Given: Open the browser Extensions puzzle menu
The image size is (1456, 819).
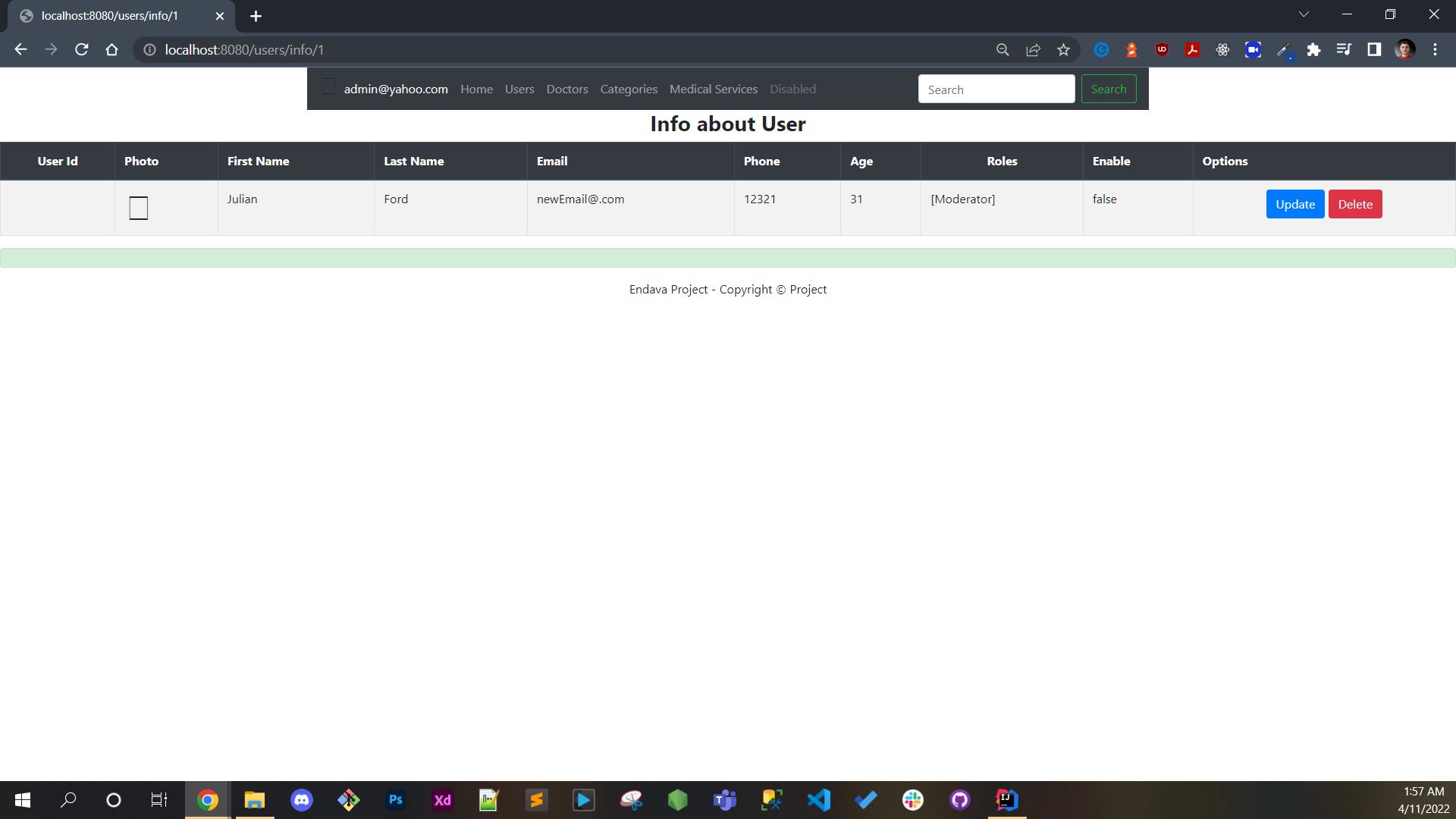Looking at the screenshot, I should point(1314,49).
